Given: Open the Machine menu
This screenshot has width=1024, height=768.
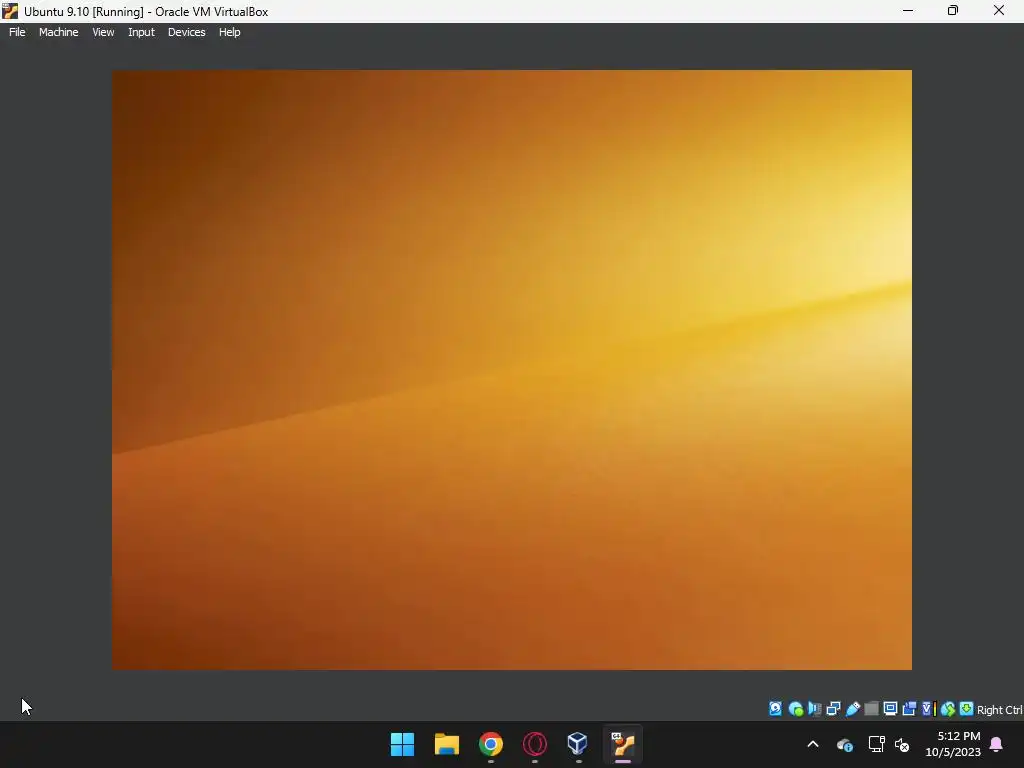Looking at the screenshot, I should coord(58,32).
